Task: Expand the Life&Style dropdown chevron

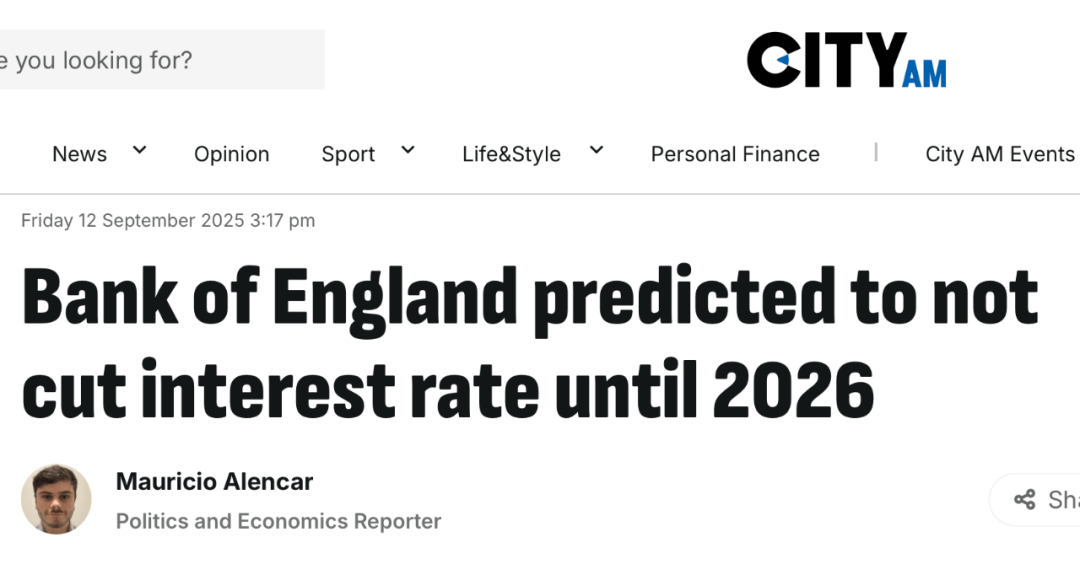Action: point(596,151)
